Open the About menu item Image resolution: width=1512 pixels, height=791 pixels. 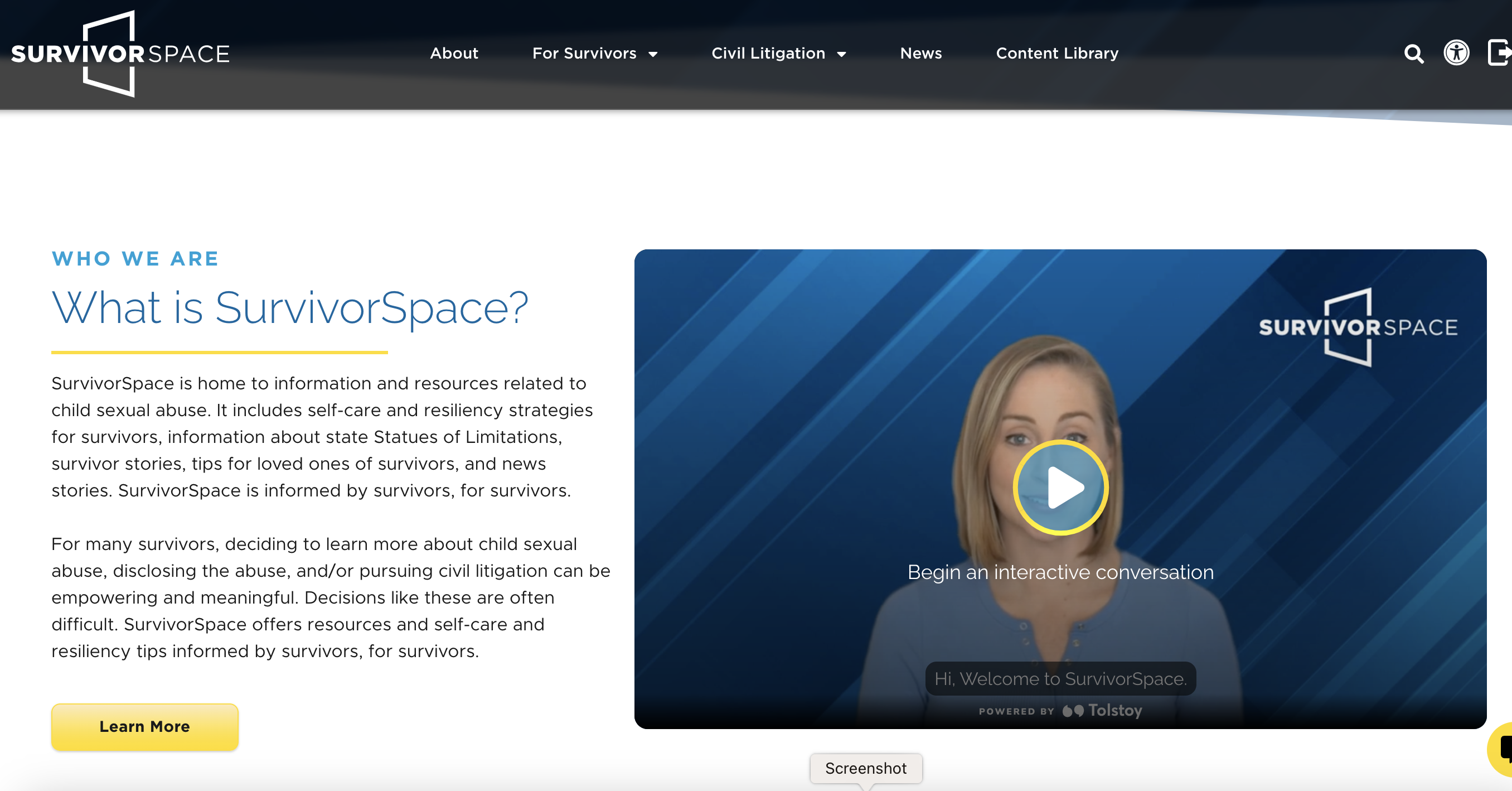point(454,54)
